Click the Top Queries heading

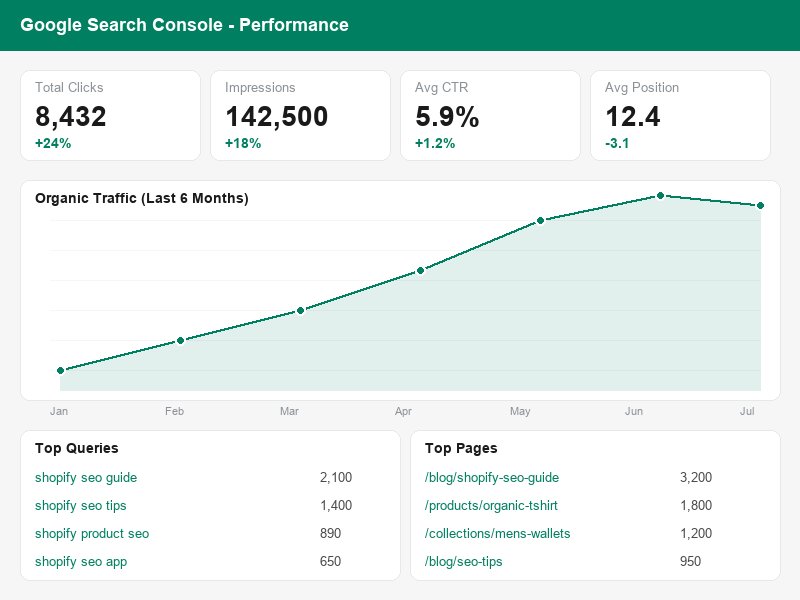[x=77, y=448]
